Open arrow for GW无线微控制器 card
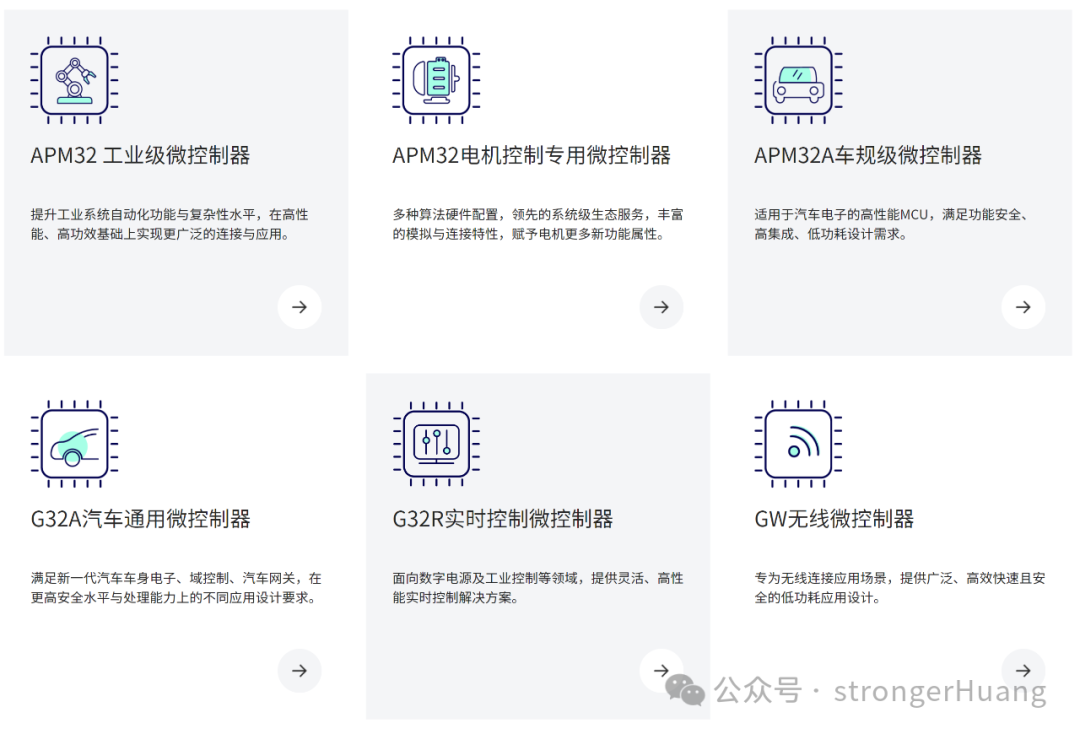The height and width of the screenshot is (734, 1080). pos(1024,671)
